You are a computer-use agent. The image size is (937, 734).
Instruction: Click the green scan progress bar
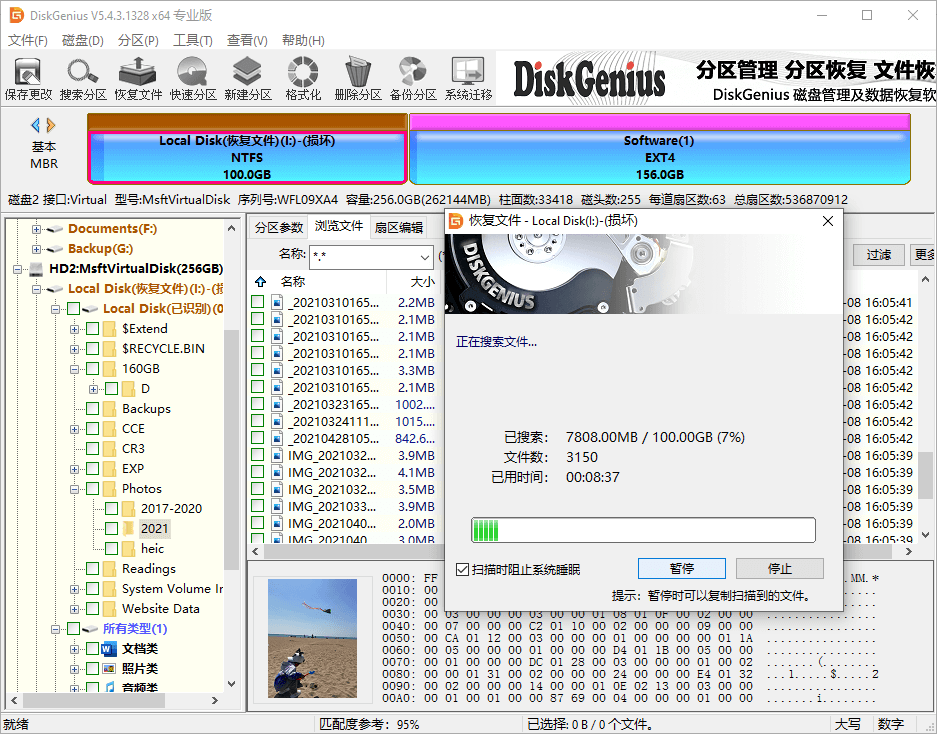coord(643,530)
